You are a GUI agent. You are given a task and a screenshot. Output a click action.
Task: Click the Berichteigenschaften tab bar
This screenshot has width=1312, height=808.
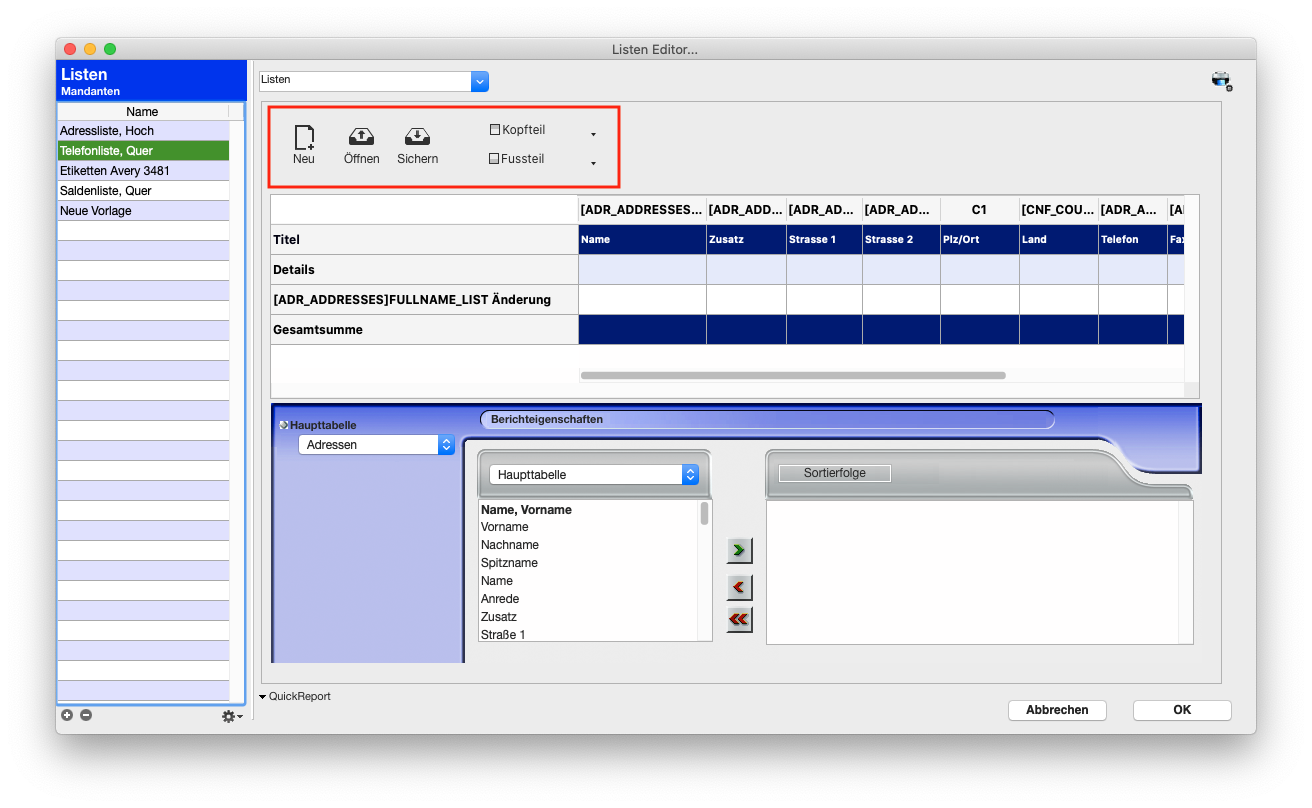767,420
